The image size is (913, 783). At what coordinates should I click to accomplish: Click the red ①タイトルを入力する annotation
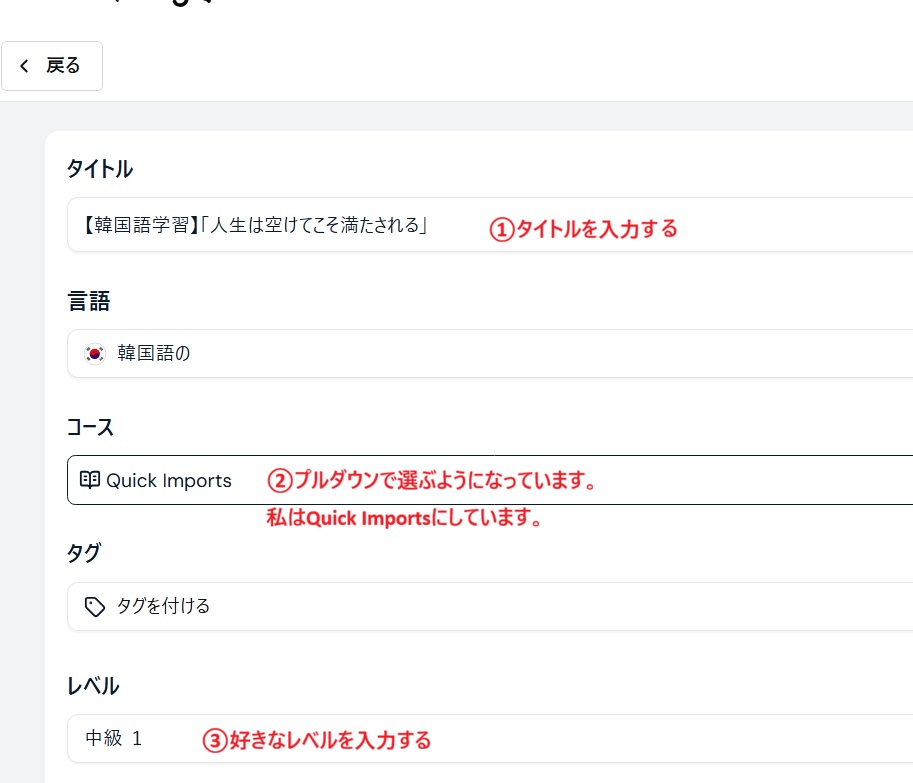click(x=583, y=229)
